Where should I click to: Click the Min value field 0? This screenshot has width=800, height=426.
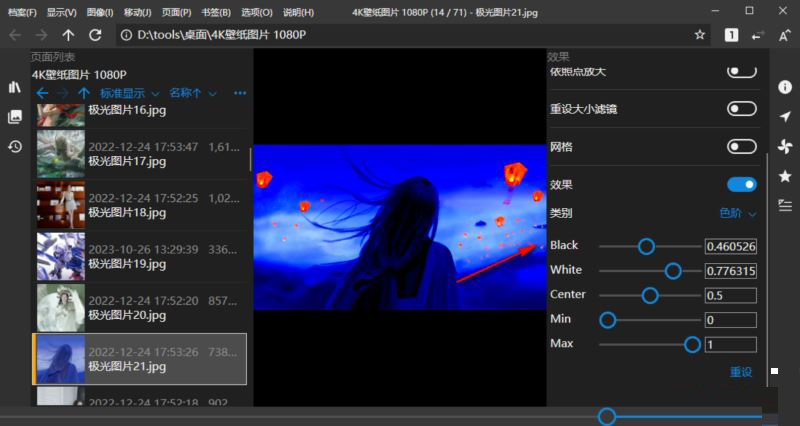pyautogui.click(x=731, y=320)
